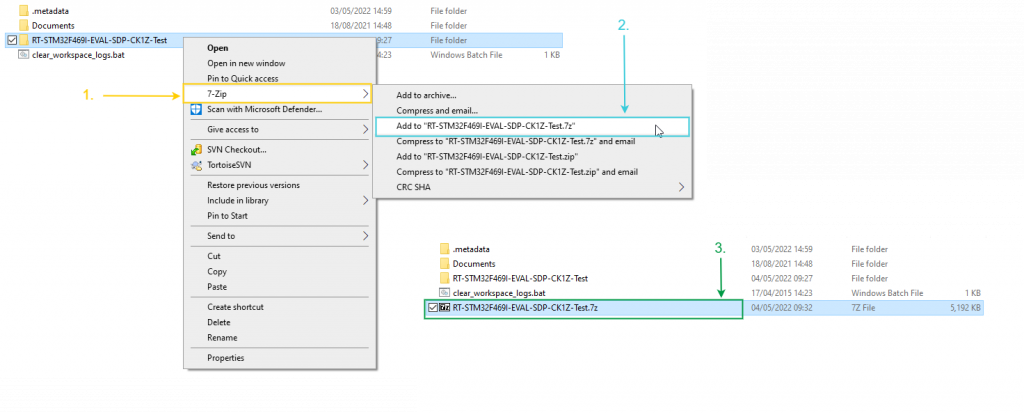Click the 7z archive file icon
The height and width of the screenshot is (413, 1024).
click(445, 307)
